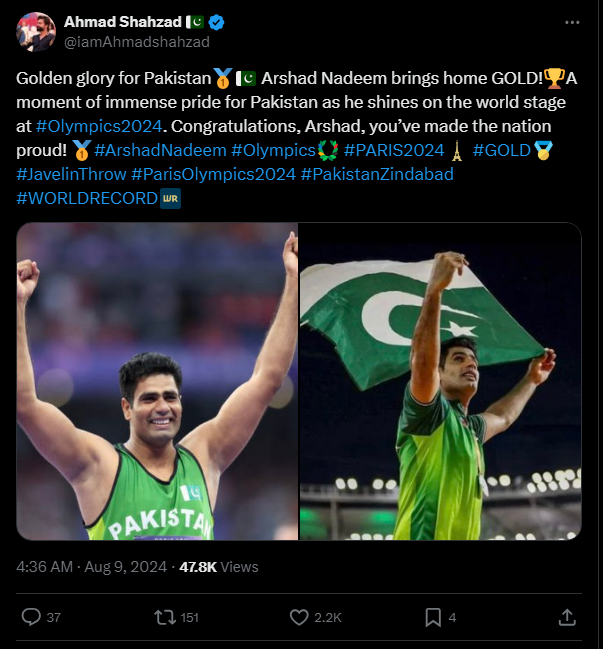603x649 pixels.
Task: Select the #ParisOlympics2024 hashtag
Action: pyautogui.click(x=213, y=174)
